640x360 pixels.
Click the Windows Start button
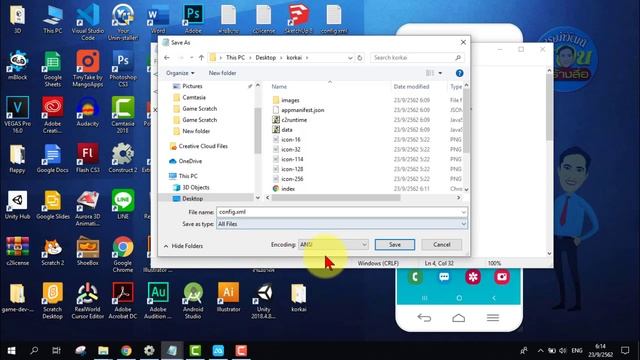click(x=11, y=351)
